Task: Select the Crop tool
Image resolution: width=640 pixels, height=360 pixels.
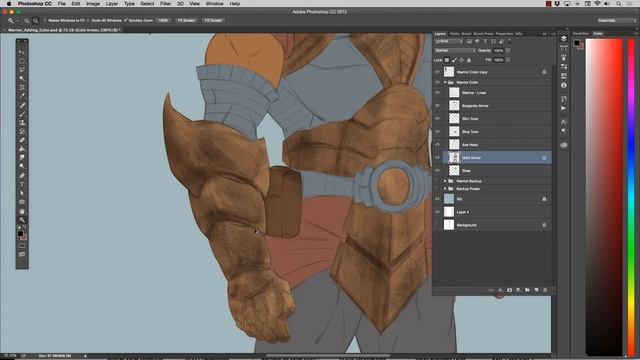Action: pyautogui.click(x=22, y=87)
